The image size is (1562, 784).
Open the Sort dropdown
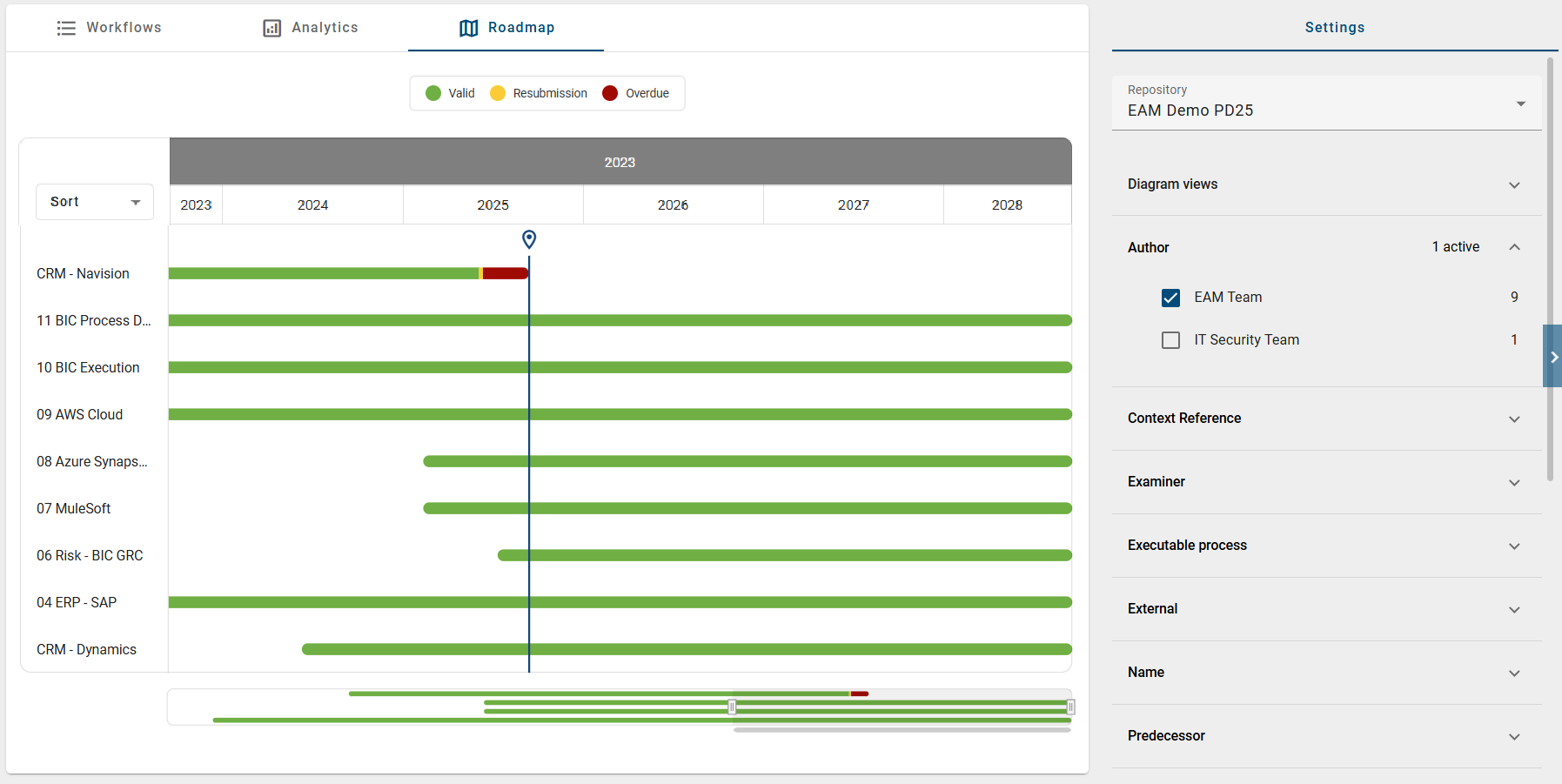pyautogui.click(x=94, y=201)
